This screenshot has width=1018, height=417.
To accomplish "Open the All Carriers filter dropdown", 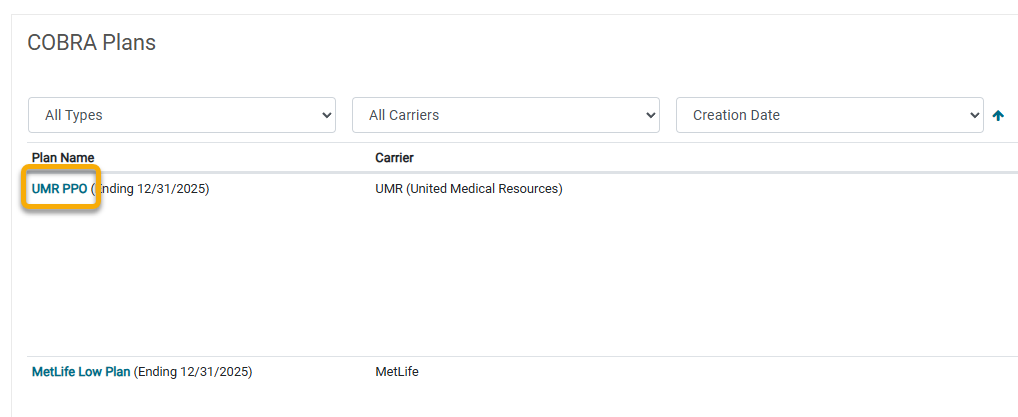I will [506, 115].
